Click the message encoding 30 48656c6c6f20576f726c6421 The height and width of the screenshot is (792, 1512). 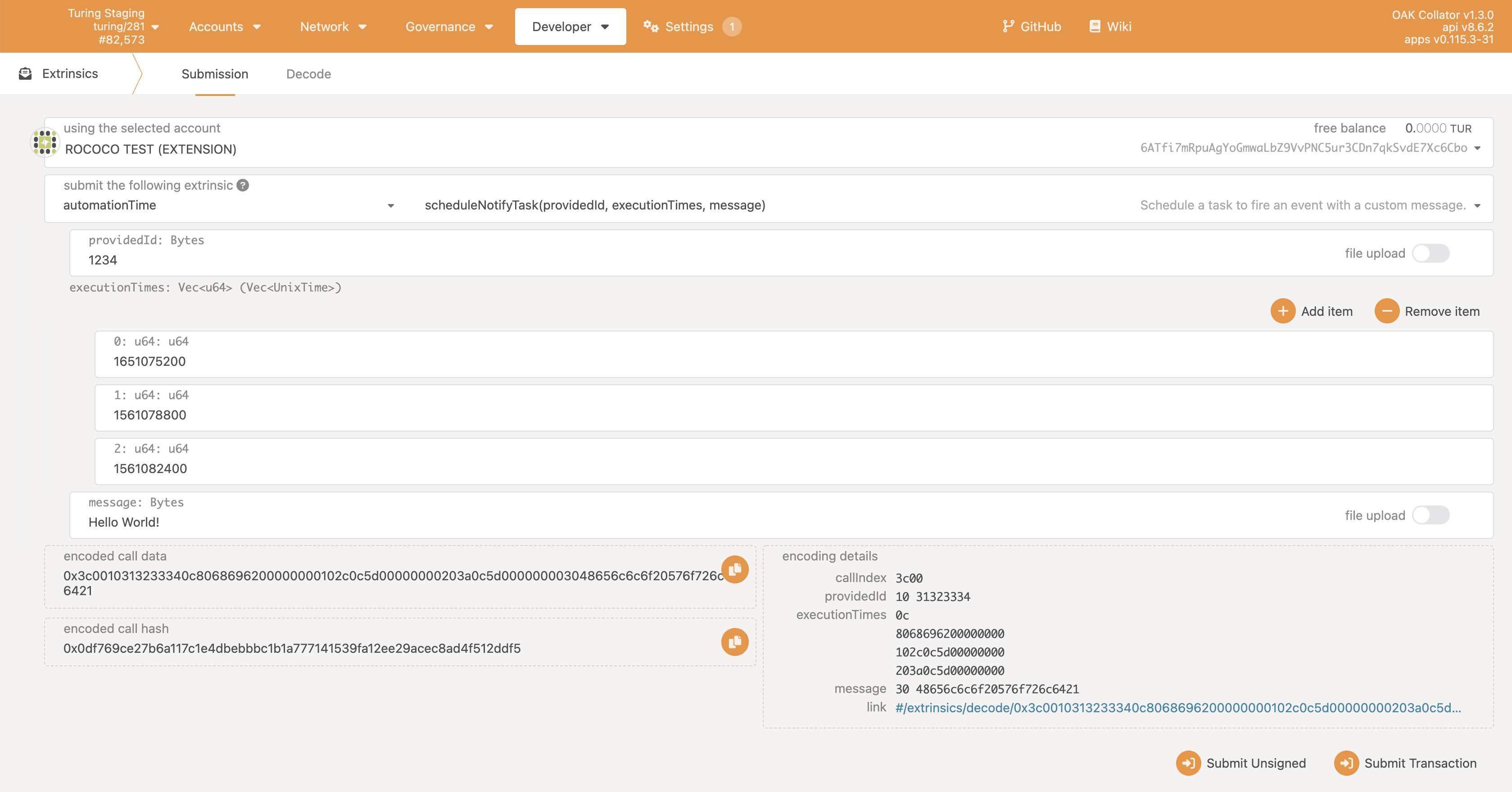click(987, 689)
